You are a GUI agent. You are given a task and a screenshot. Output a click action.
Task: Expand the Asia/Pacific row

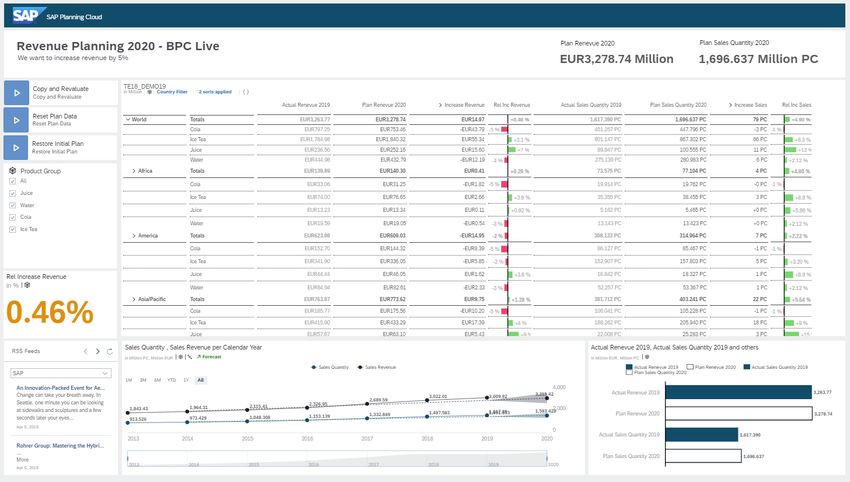click(134, 299)
